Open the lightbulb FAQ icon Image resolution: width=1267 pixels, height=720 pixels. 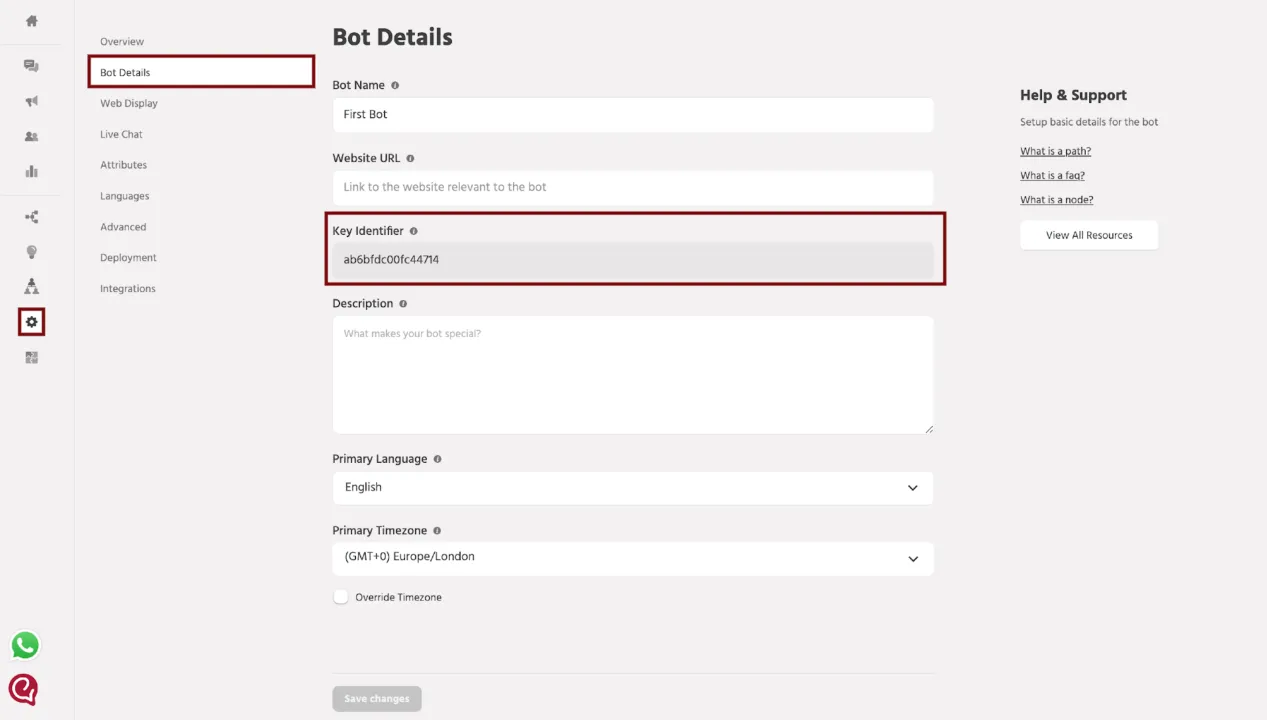tap(32, 252)
